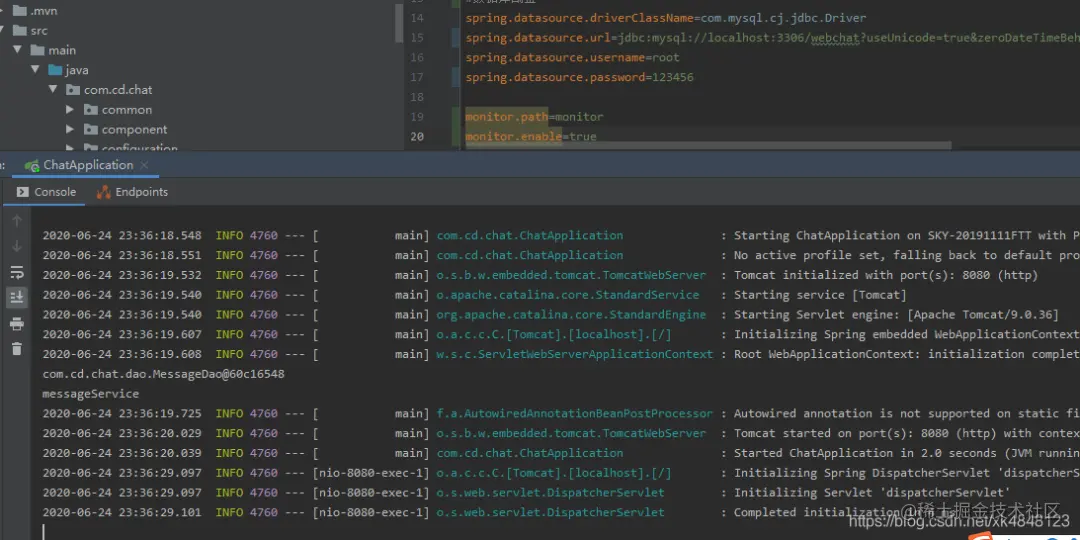Click the Console tab icon
Screen dimensions: 1080x540
23,192
